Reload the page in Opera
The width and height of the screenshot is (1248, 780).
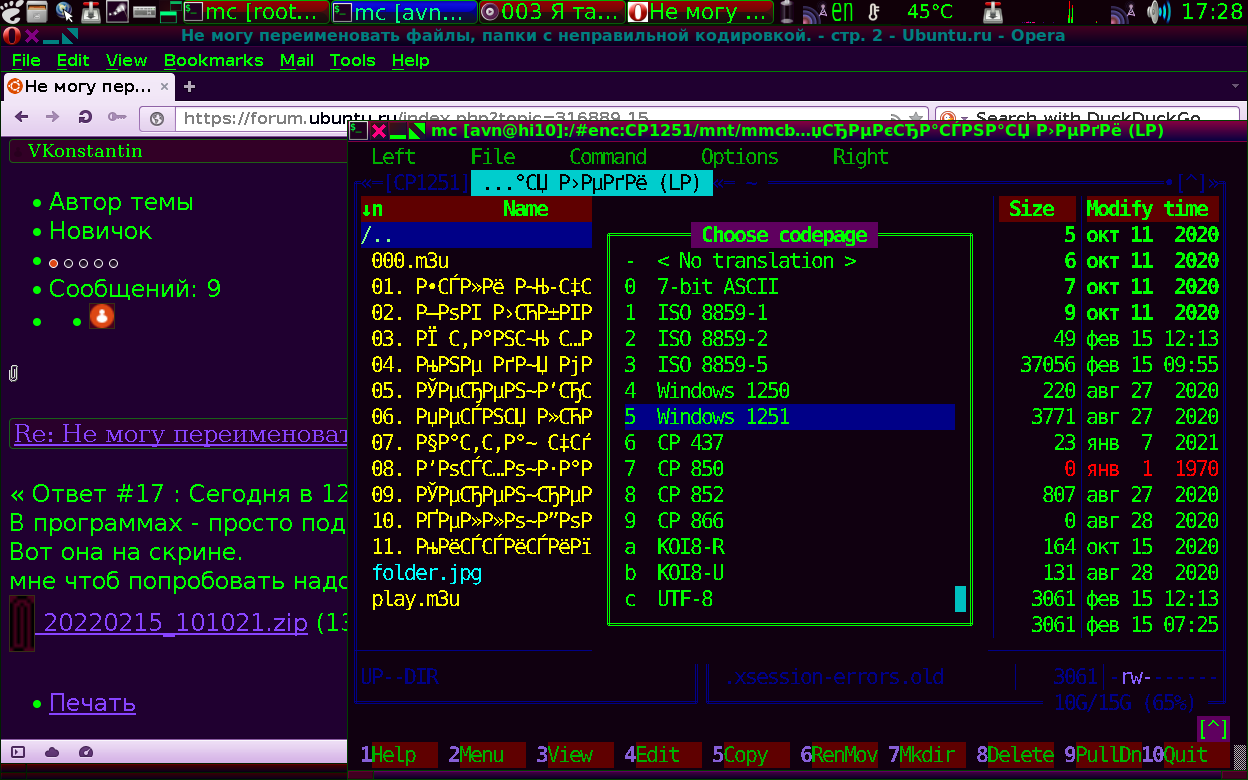tap(85, 118)
